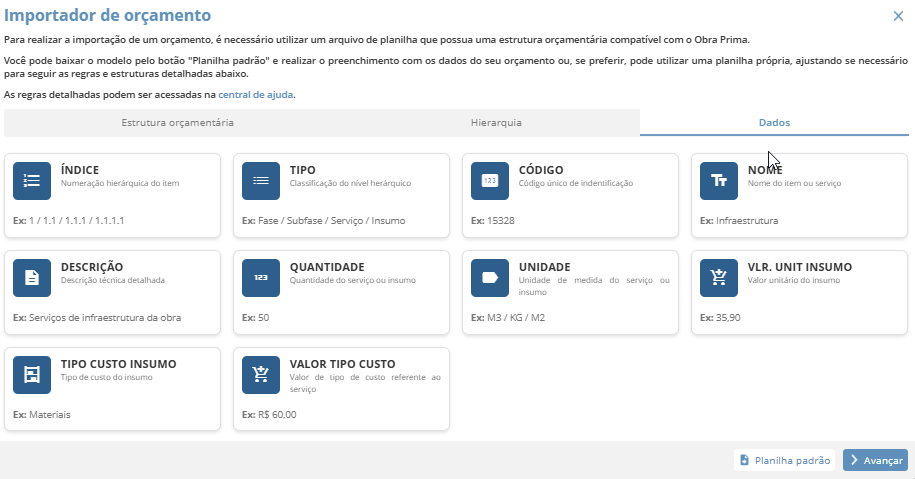The height and width of the screenshot is (479, 915).
Task: Select the Dados tab
Action: click(774, 123)
